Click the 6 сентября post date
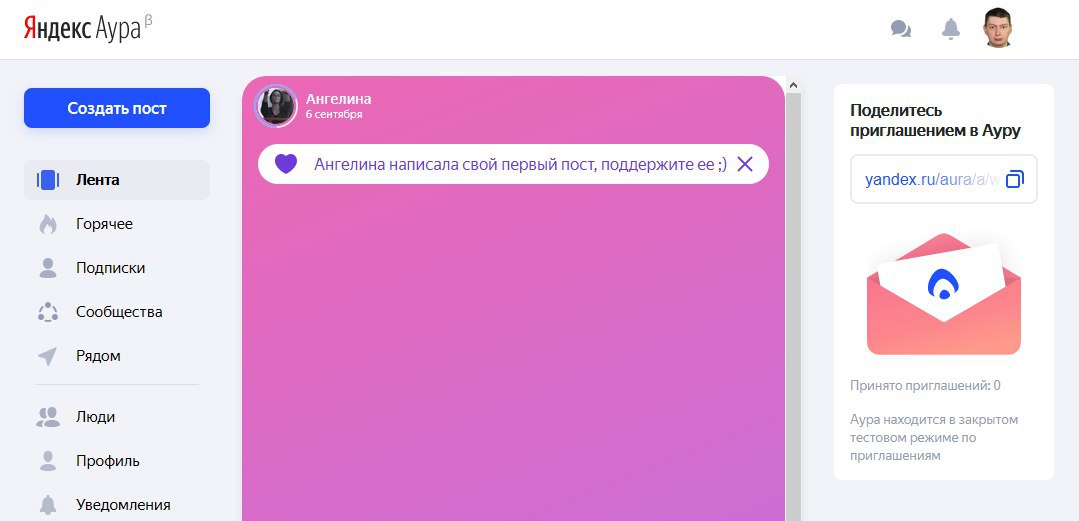 pyautogui.click(x=334, y=114)
